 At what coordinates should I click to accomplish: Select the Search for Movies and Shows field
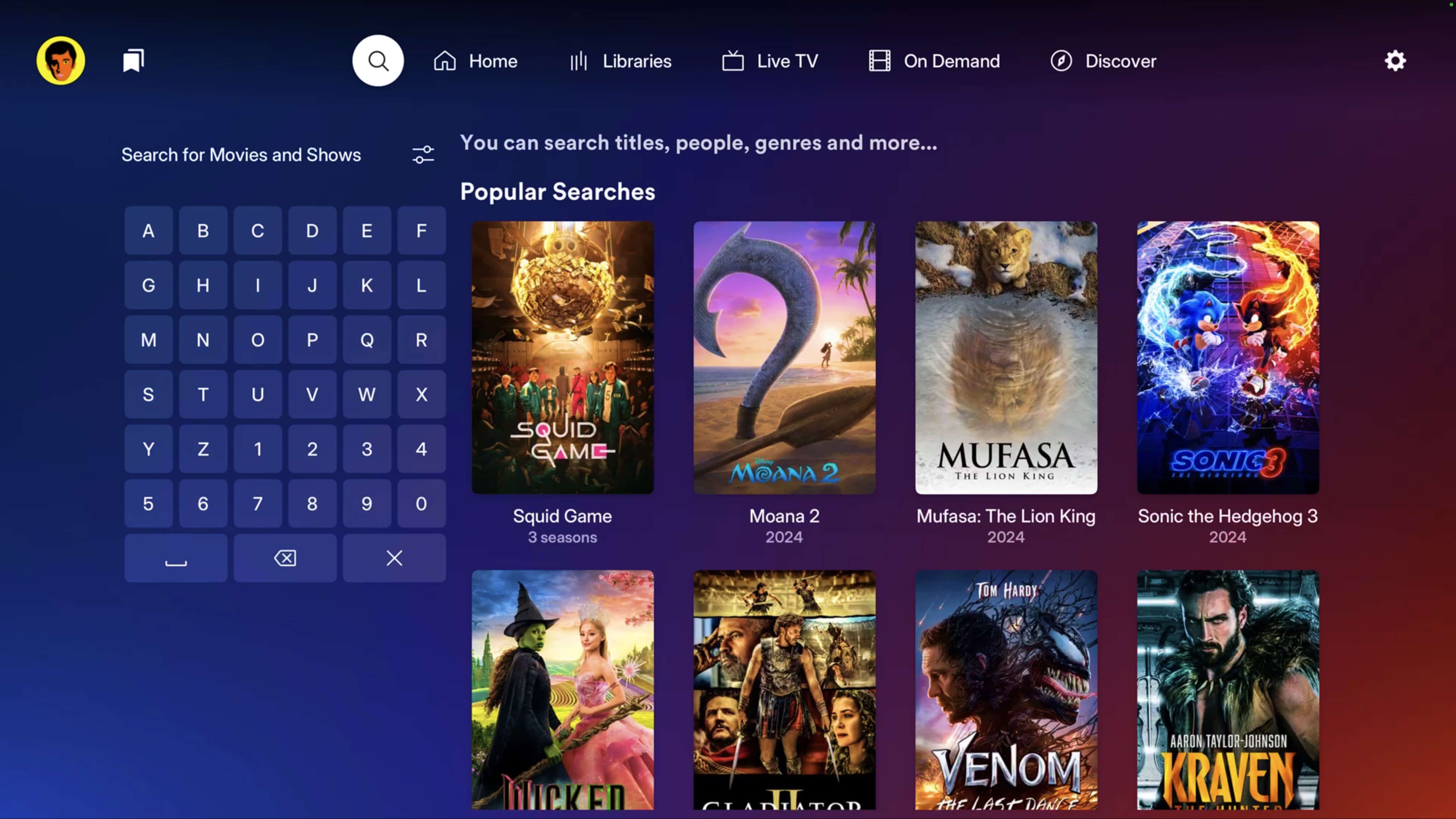tap(241, 155)
